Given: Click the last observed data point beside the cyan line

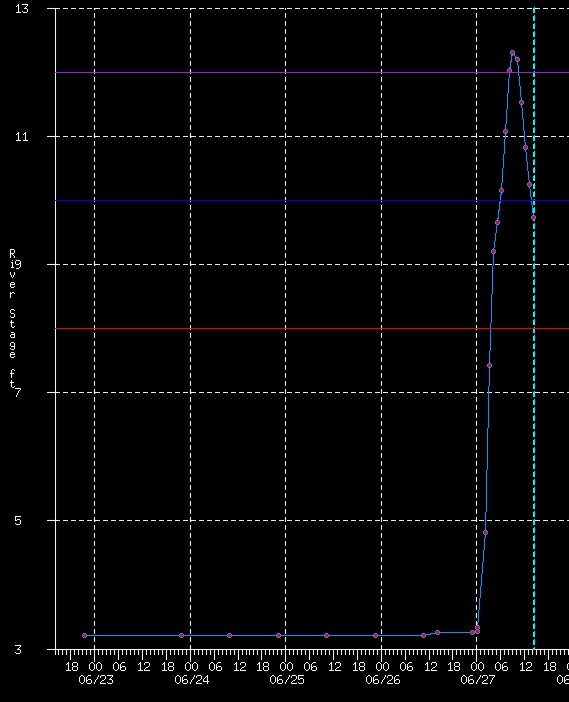Looking at the screenshot, I should 533,218.
